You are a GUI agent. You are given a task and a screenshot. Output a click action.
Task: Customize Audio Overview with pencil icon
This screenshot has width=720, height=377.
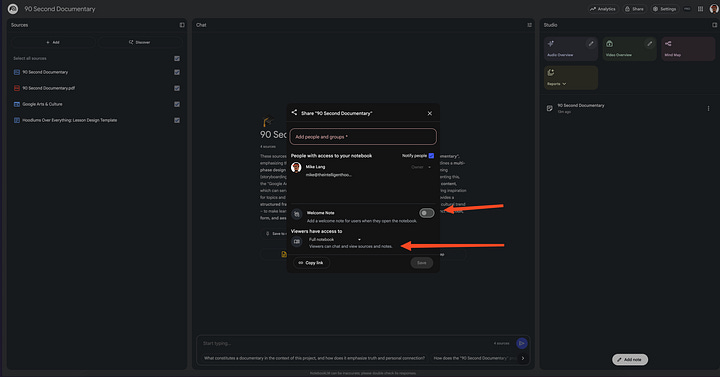[591, 44]
